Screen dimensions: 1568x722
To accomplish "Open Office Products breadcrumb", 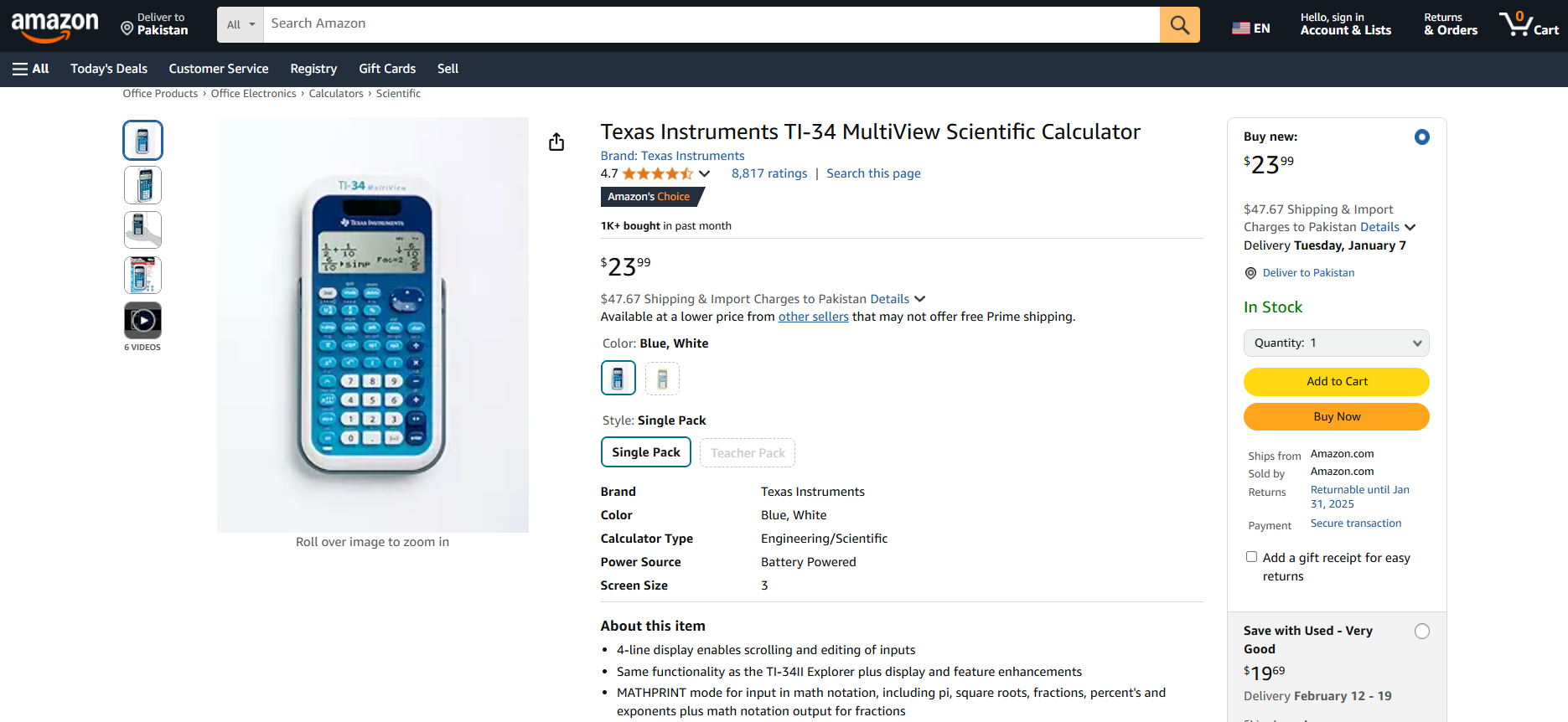I will (160, 94).
